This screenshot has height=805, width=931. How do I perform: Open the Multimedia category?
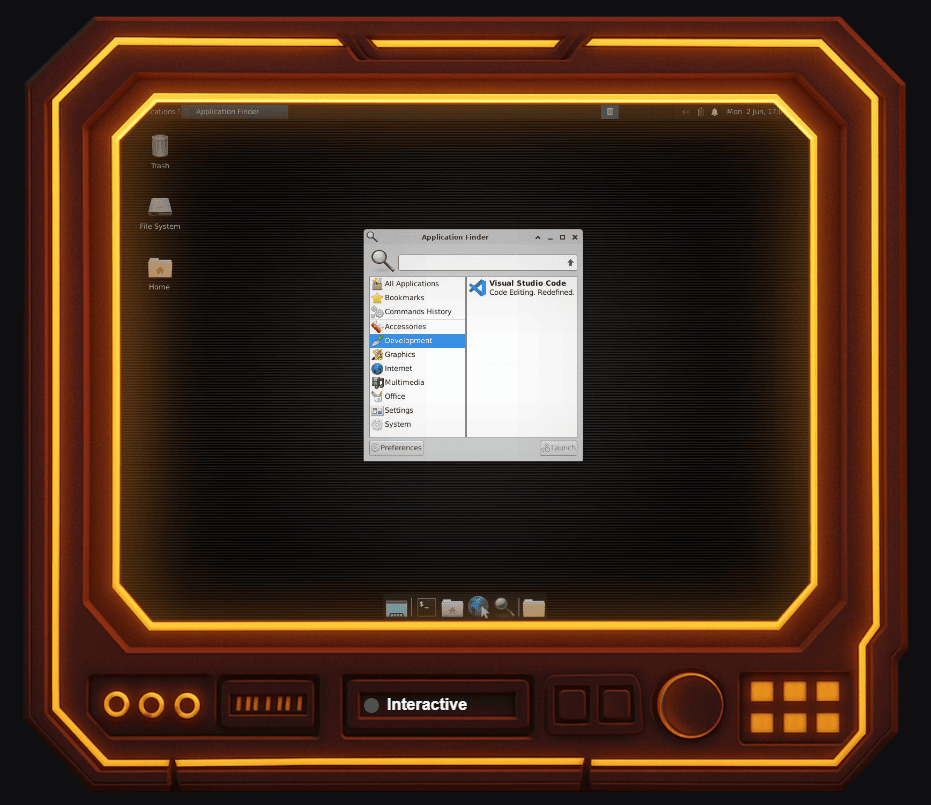[417, 382]
